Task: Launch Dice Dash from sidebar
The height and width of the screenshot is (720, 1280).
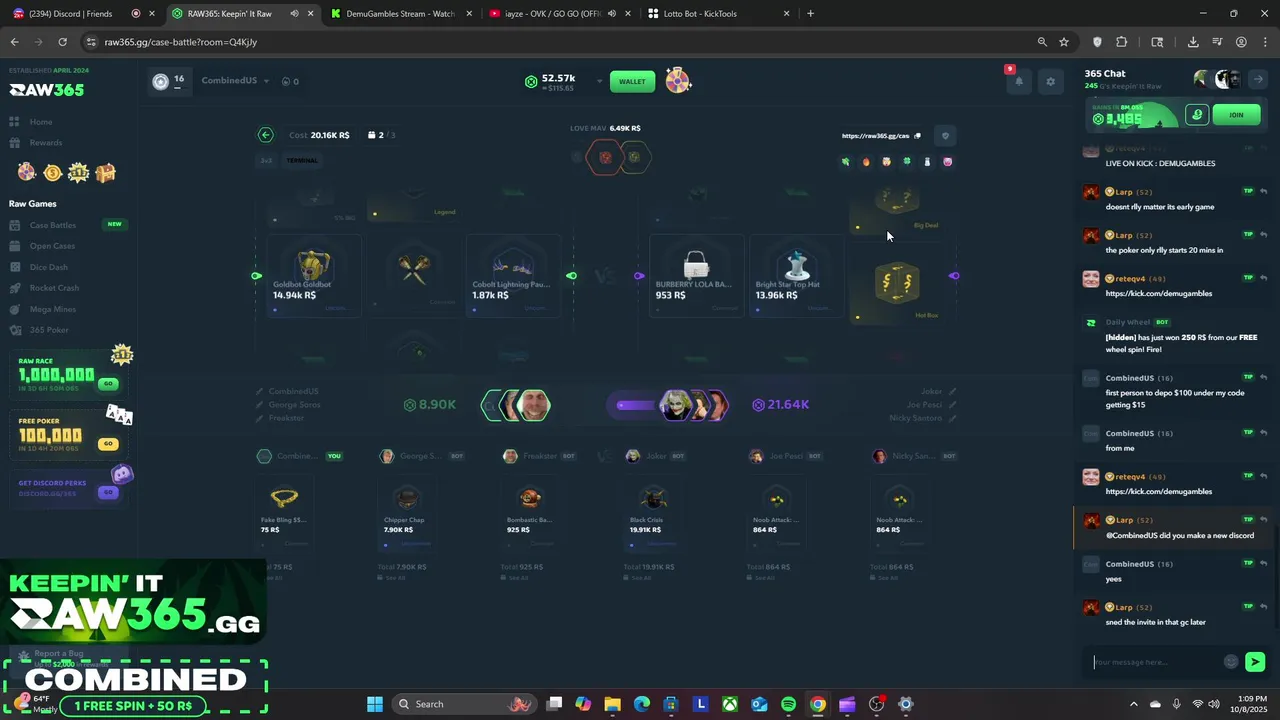Action: pyautogui.click(x=48, y=267)
